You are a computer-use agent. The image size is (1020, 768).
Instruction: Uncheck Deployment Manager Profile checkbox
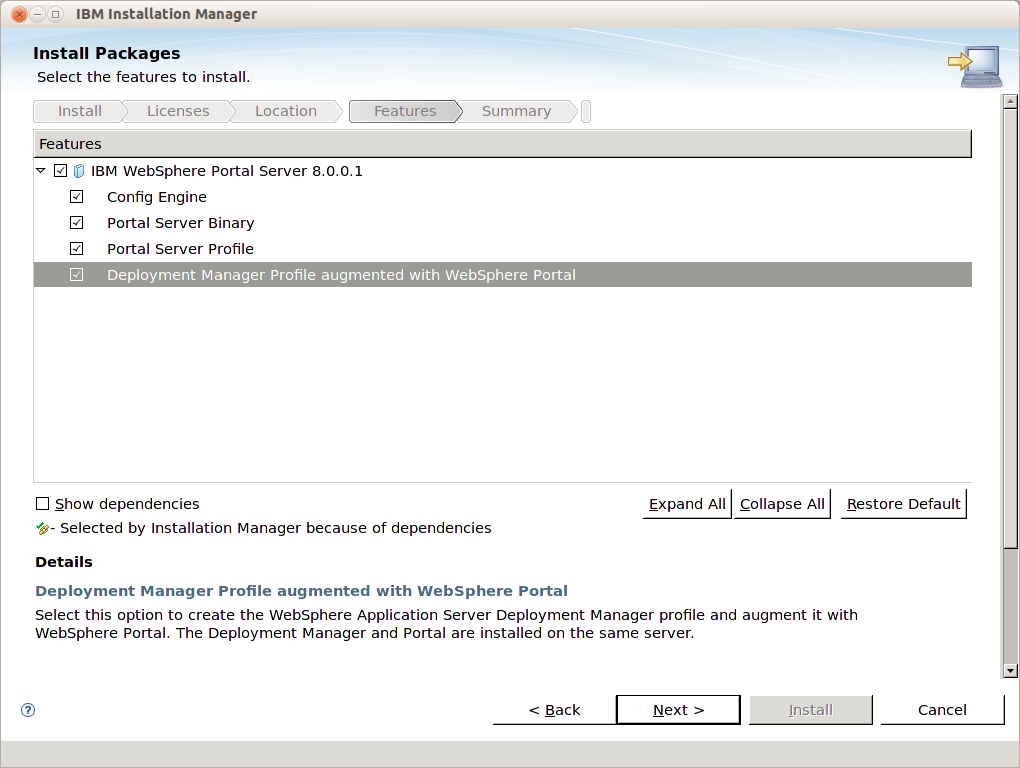click(77, 274)
